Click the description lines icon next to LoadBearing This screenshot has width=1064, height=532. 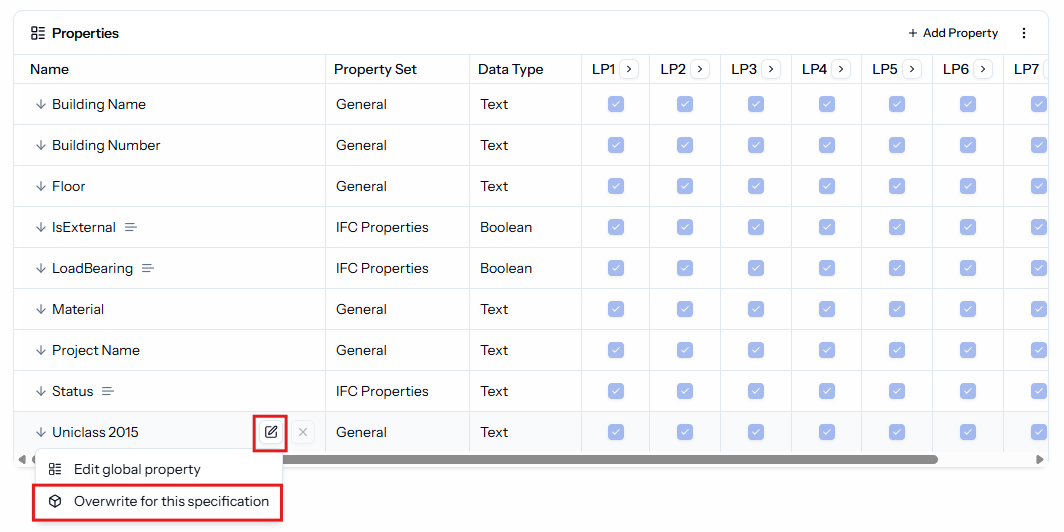tap(148, 269)
